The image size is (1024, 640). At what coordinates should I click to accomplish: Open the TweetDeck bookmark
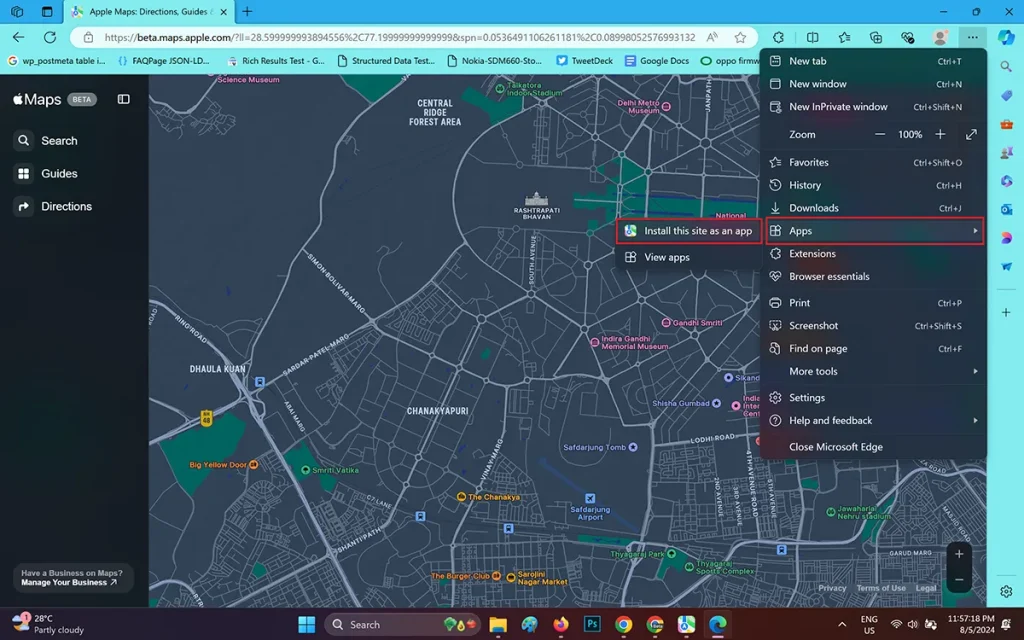tap(584, 61)
